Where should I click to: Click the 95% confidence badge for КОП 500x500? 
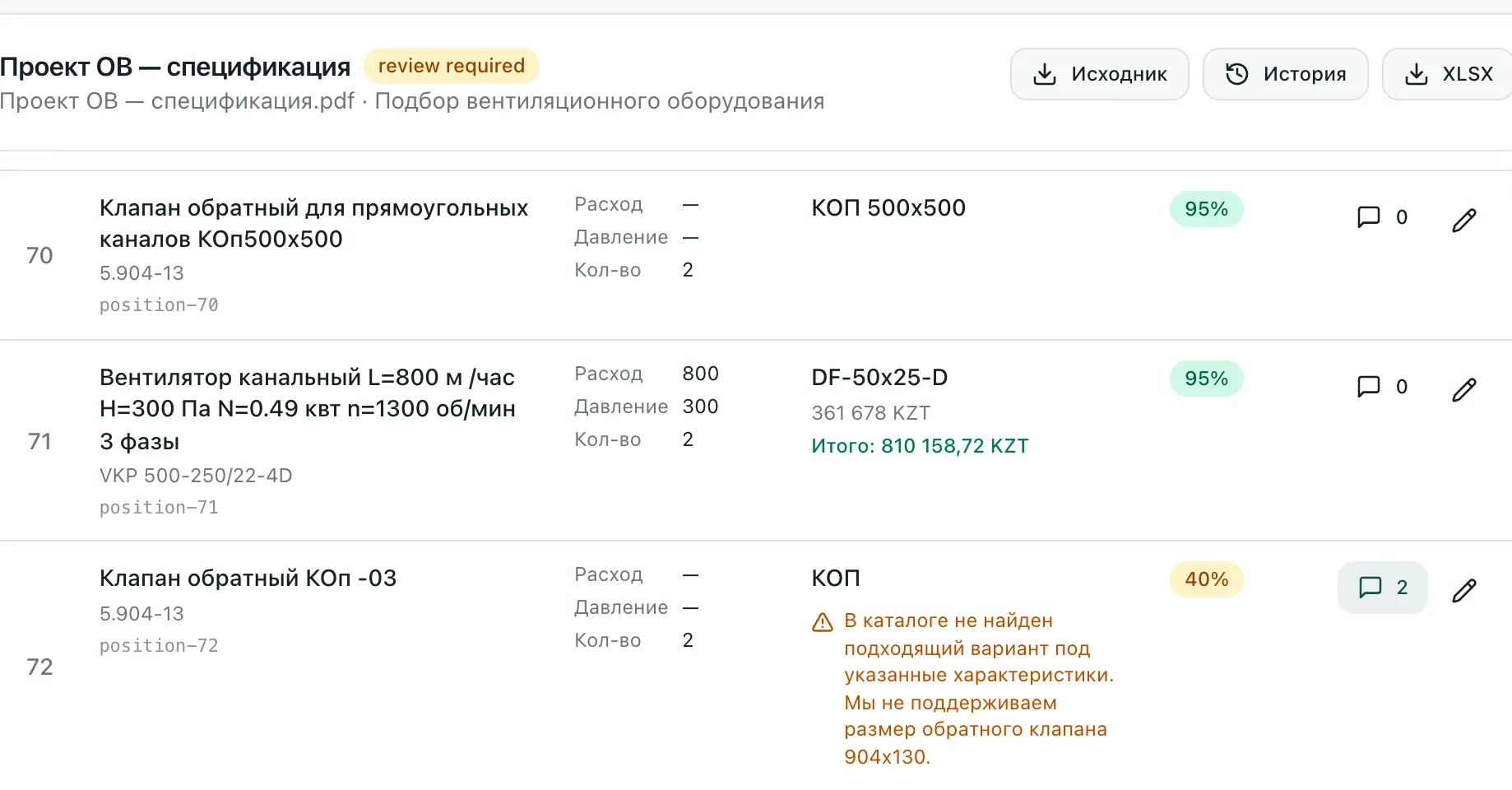(x=1206, y=209)
